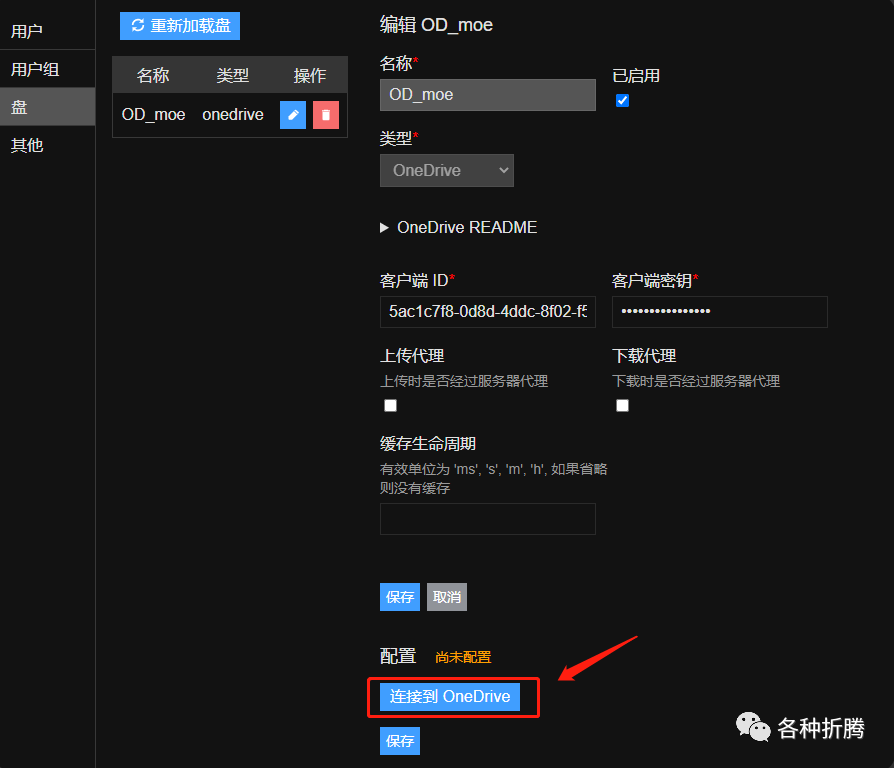This screenshot has height=768, width=894.
Task: Click the 连接到 OneDrive button
Action: tap(450, 697)
